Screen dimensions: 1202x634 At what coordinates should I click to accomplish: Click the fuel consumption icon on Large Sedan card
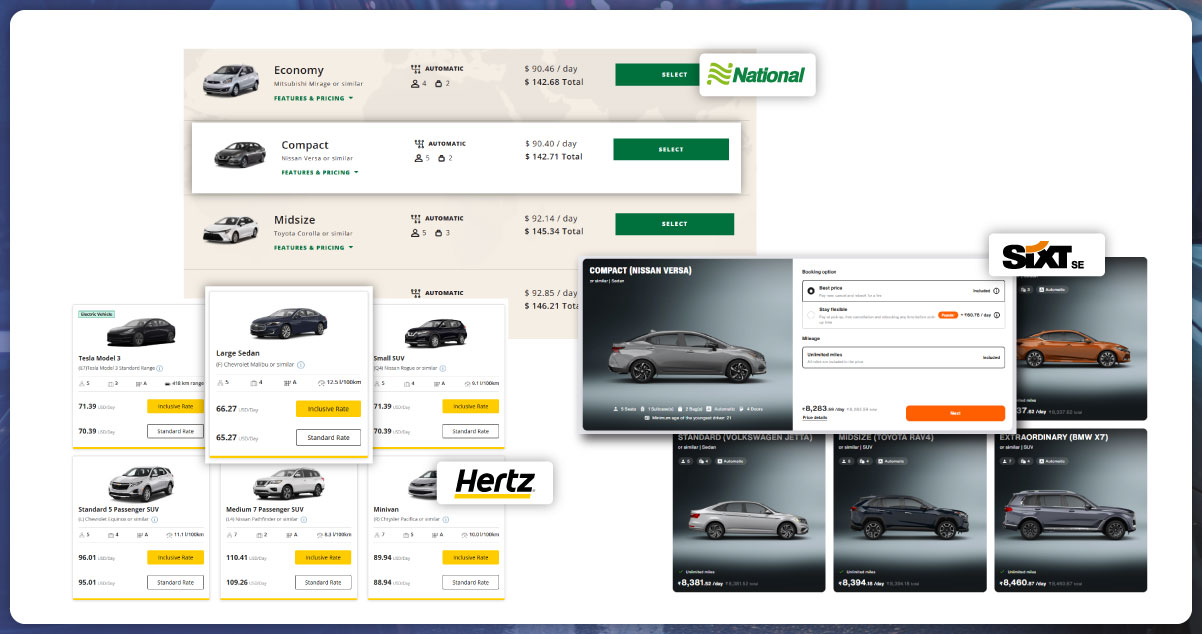pos(321,383)
